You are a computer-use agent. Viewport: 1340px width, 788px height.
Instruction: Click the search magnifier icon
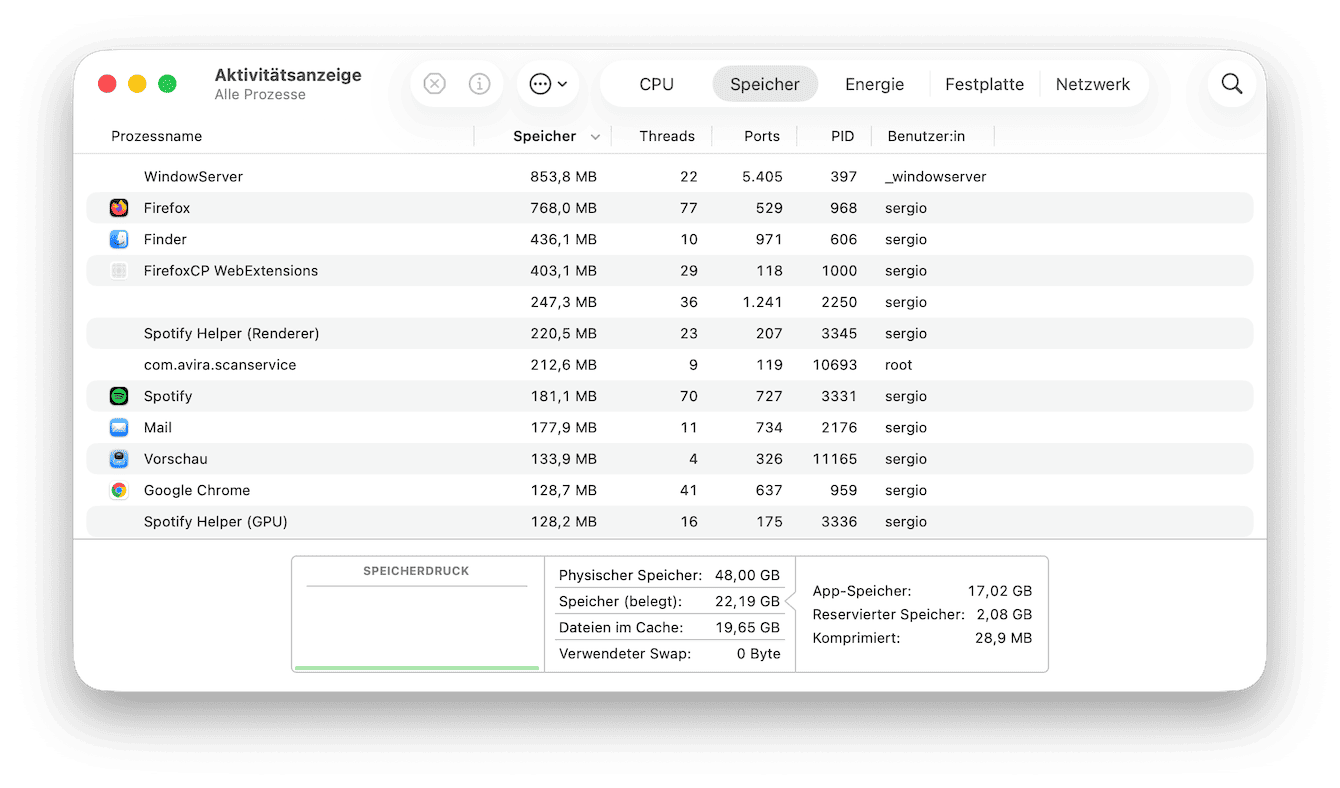point(1232,84)
